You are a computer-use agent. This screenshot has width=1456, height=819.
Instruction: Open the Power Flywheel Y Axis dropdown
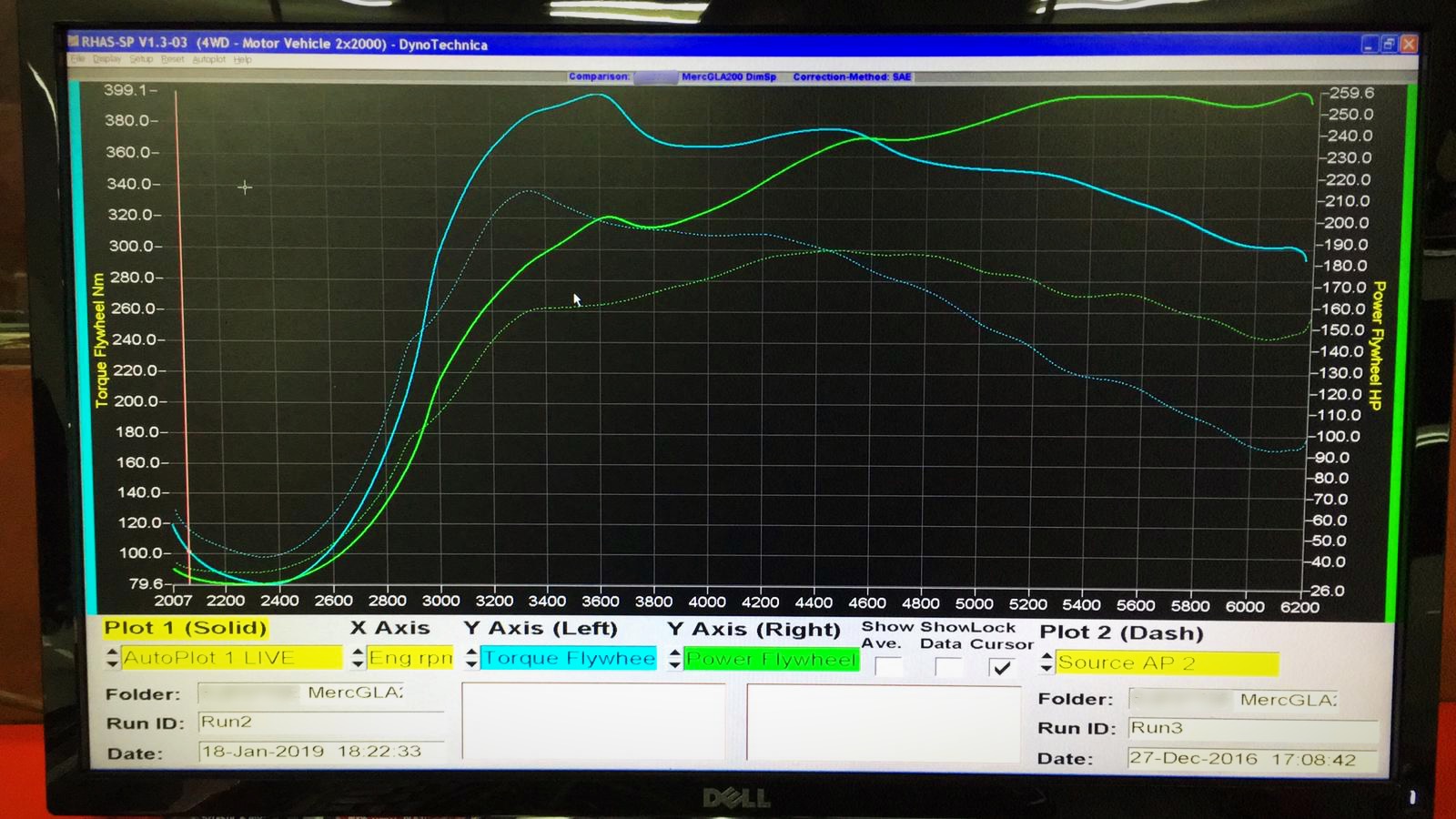[771, 659]
